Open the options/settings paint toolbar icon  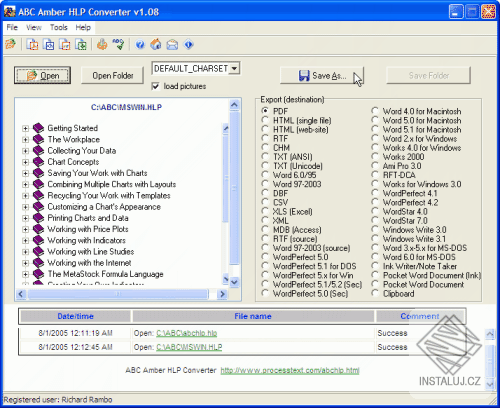click(102, 44)
